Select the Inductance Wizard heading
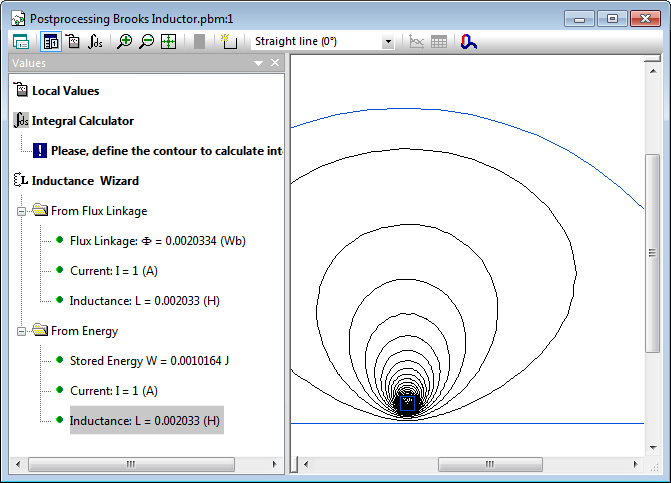The width and height of the screenshot is (671, 483). pyautogui.click(x=85, y=181)
